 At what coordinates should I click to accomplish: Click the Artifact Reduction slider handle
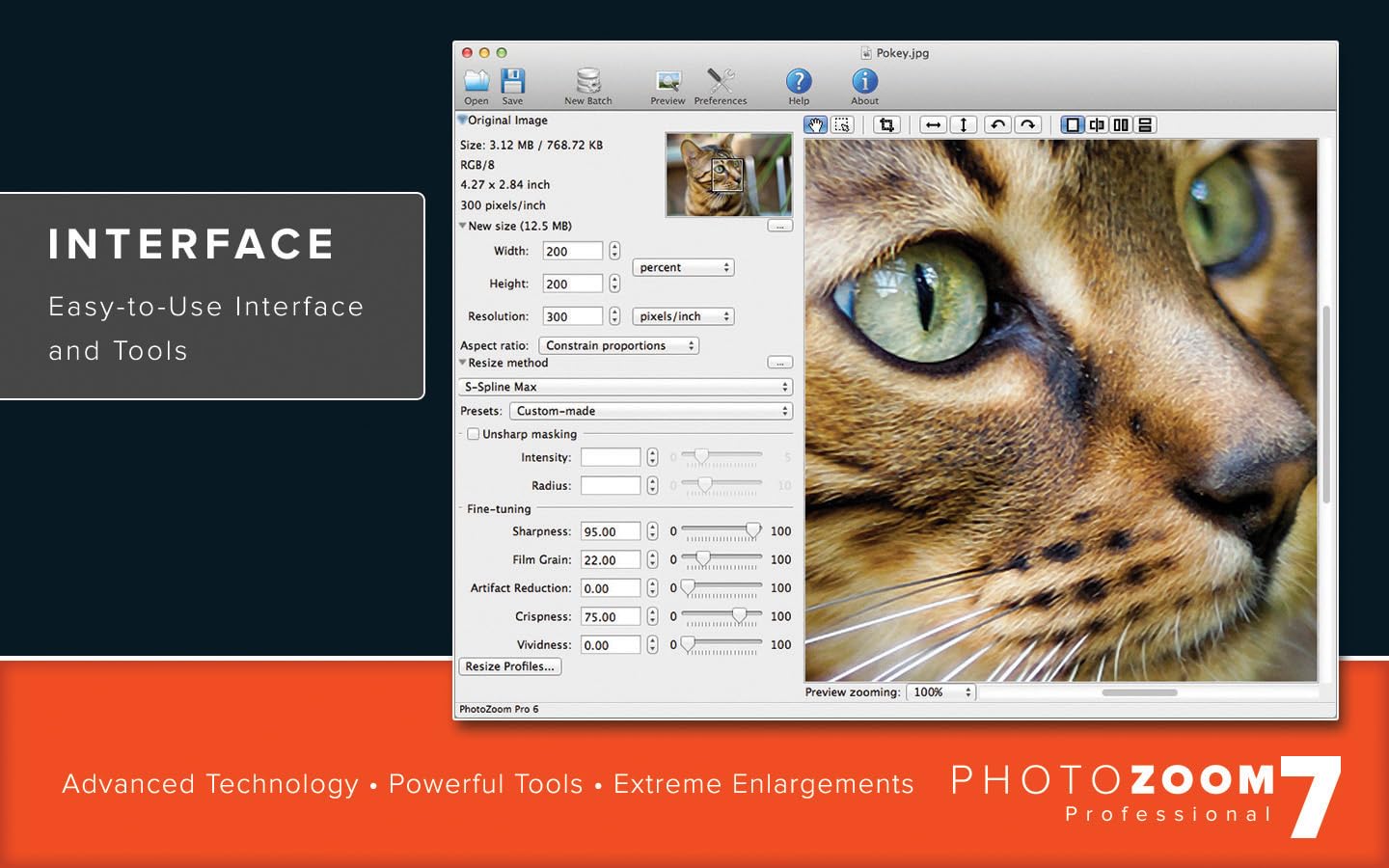click(688, 587)
